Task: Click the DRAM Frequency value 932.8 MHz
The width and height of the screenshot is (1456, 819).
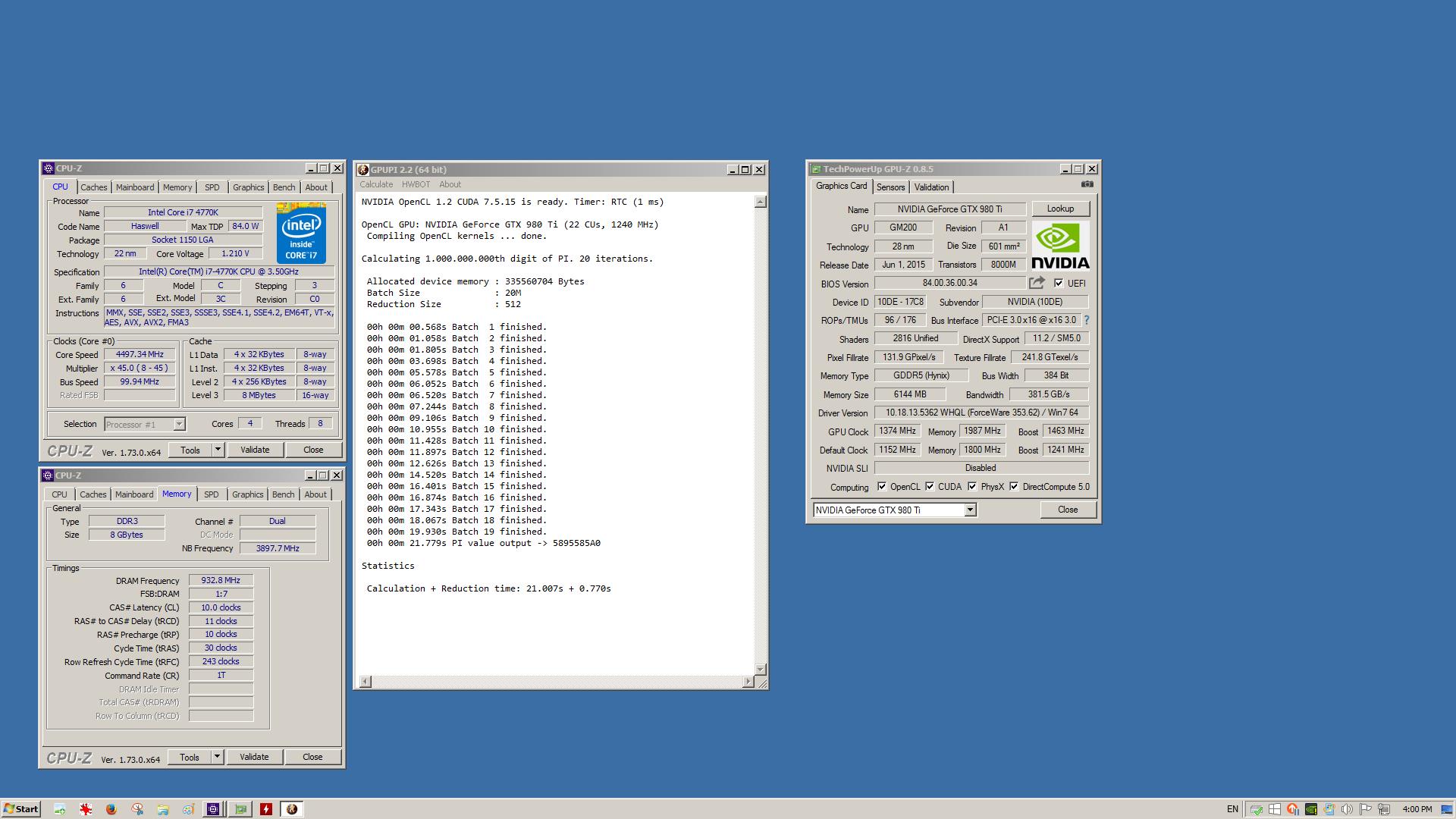Action: click(221, 580)
